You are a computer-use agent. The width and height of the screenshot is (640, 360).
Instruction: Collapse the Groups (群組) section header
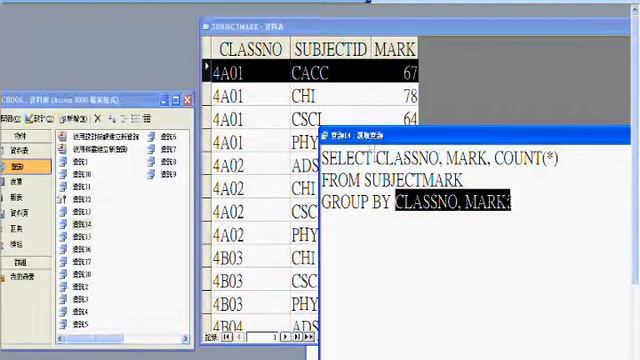pos(26,262)
